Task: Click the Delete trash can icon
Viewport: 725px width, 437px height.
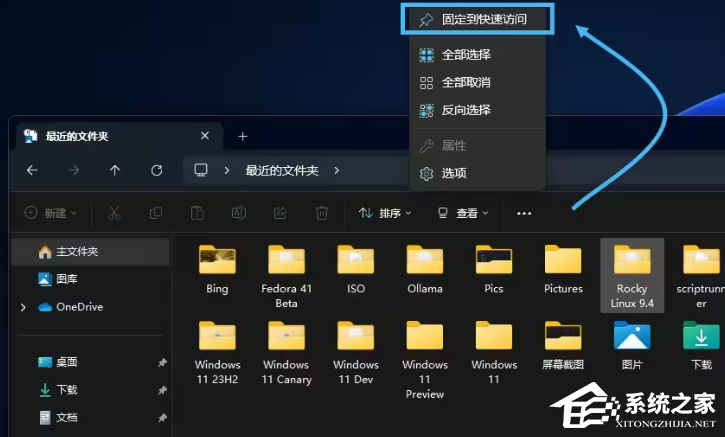Action: click(322, 213)
